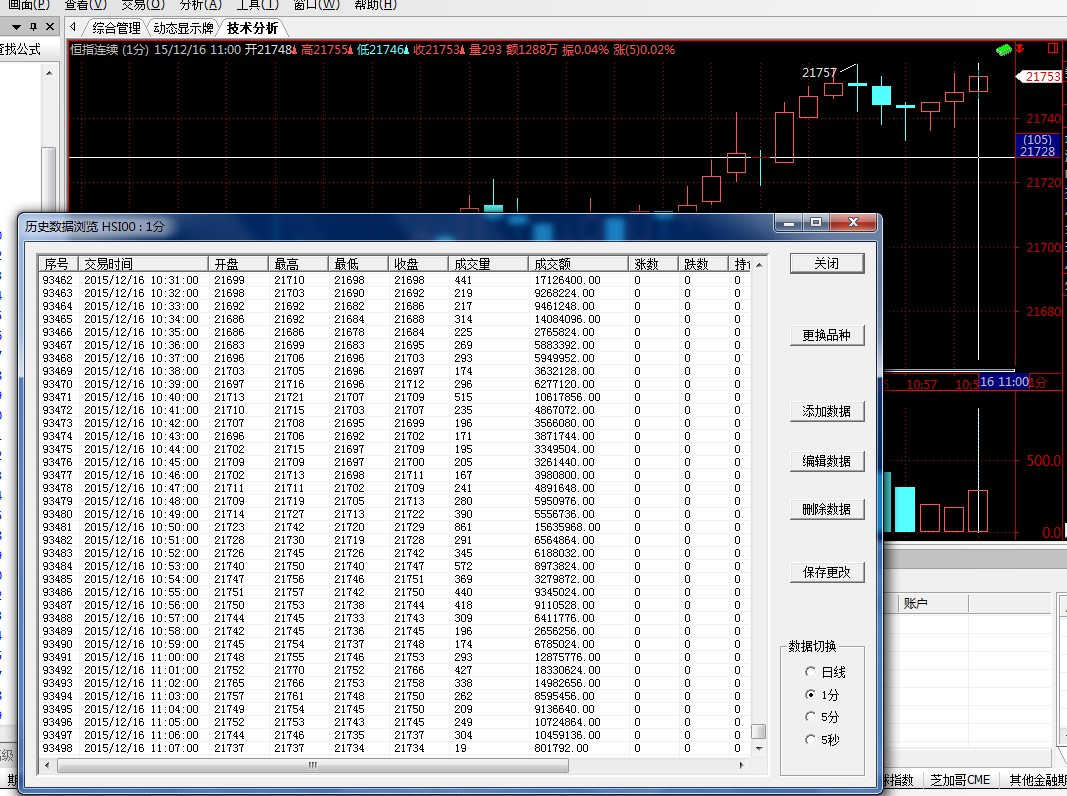This screenshot has width=1067, height=796.
Task: Click the horizontal scrollbar under data table
Action: [x=312, y=766]
